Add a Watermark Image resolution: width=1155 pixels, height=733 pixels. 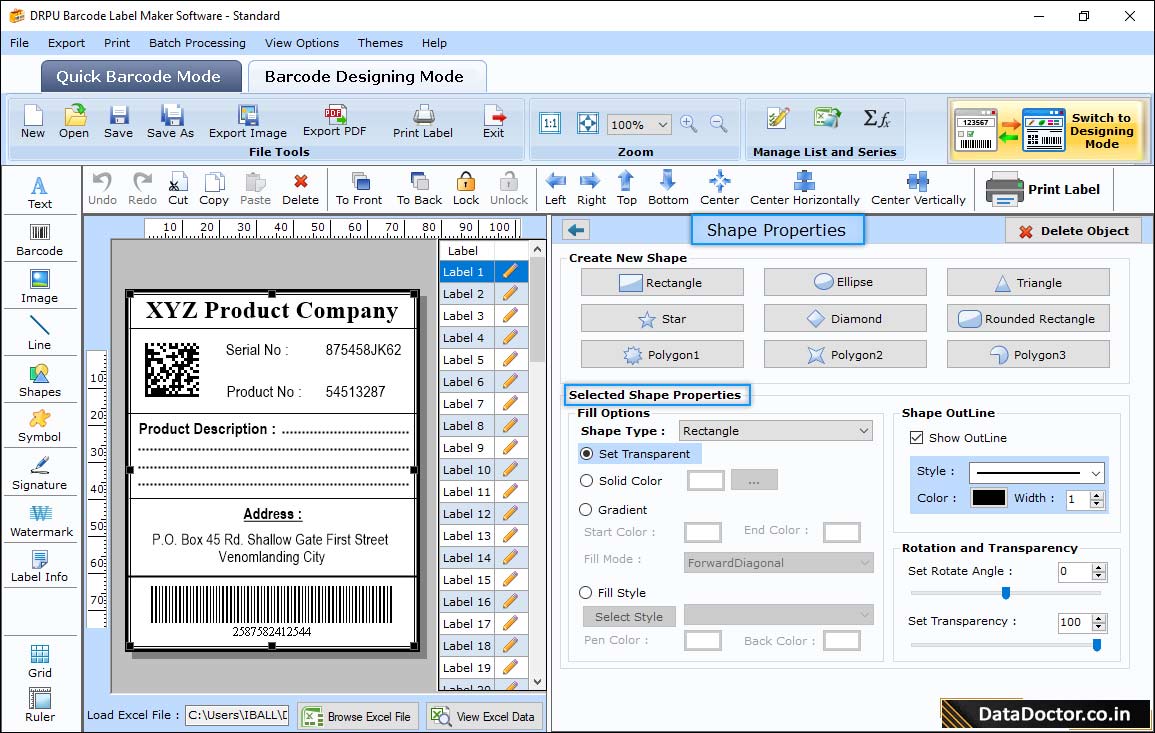(x=40, y=520)
